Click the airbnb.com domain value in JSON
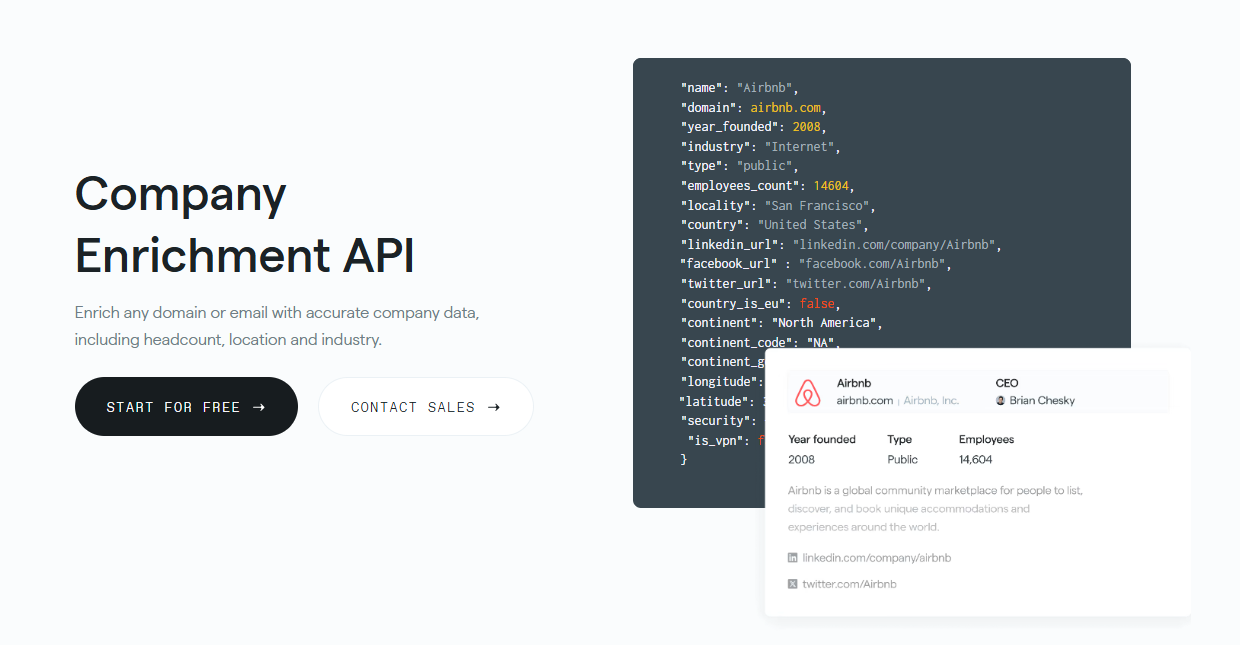 coord(786,107)
